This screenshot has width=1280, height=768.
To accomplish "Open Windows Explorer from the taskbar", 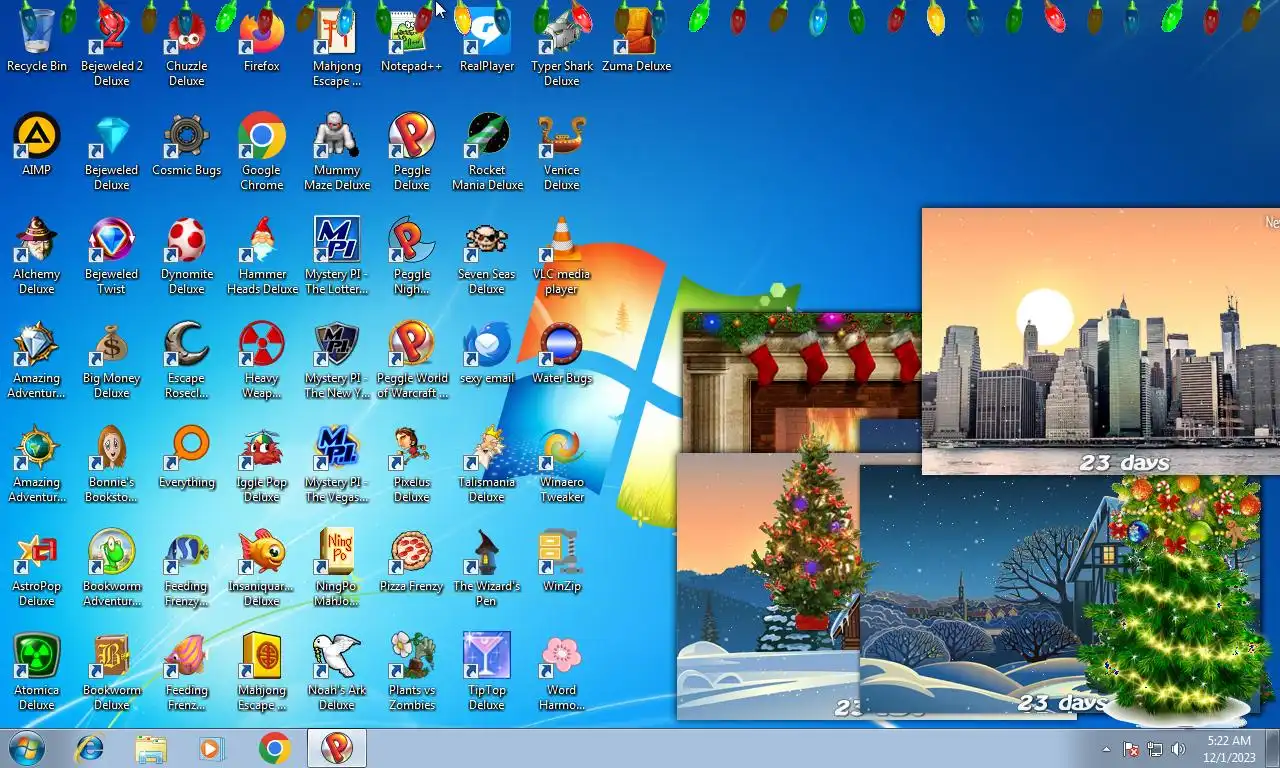I will (151, 748).
